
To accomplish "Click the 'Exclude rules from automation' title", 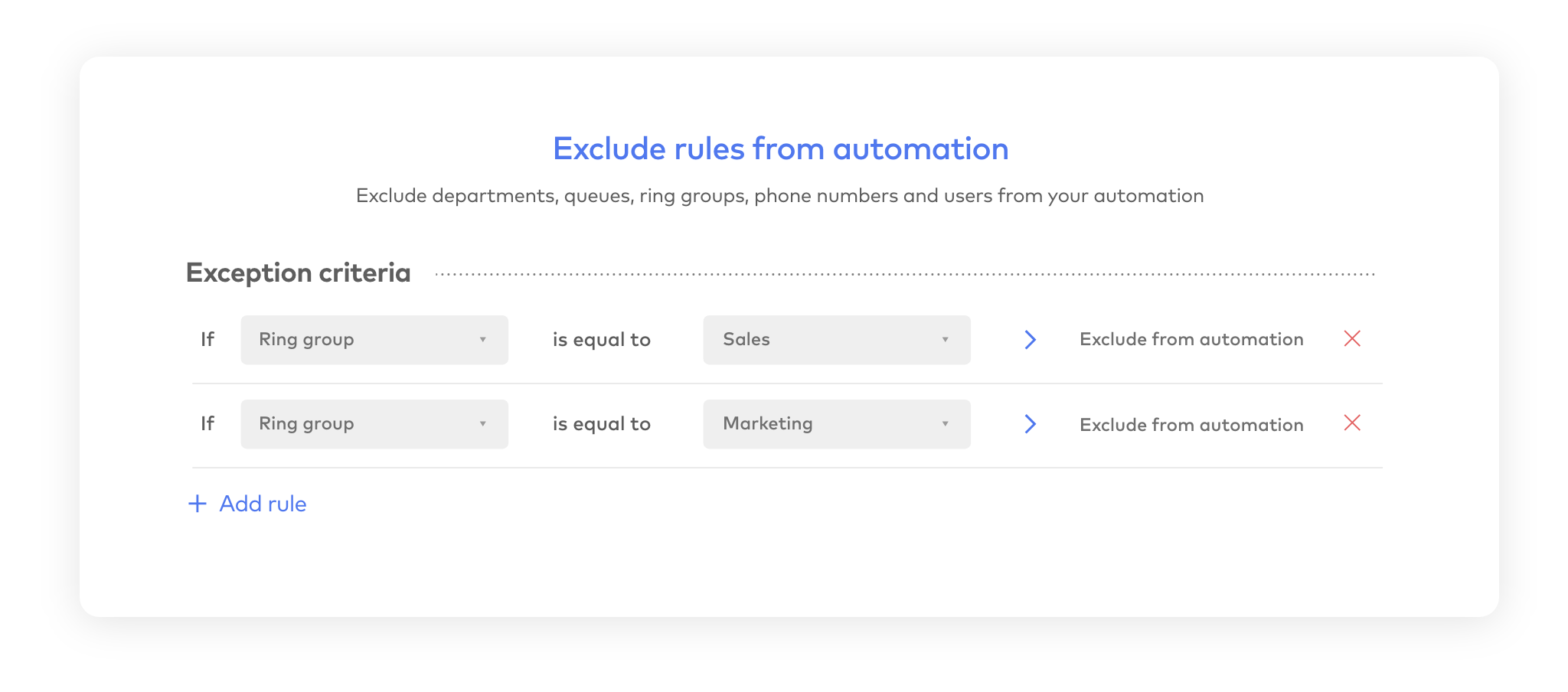I will pyautogui.click(x=780, y=149).
